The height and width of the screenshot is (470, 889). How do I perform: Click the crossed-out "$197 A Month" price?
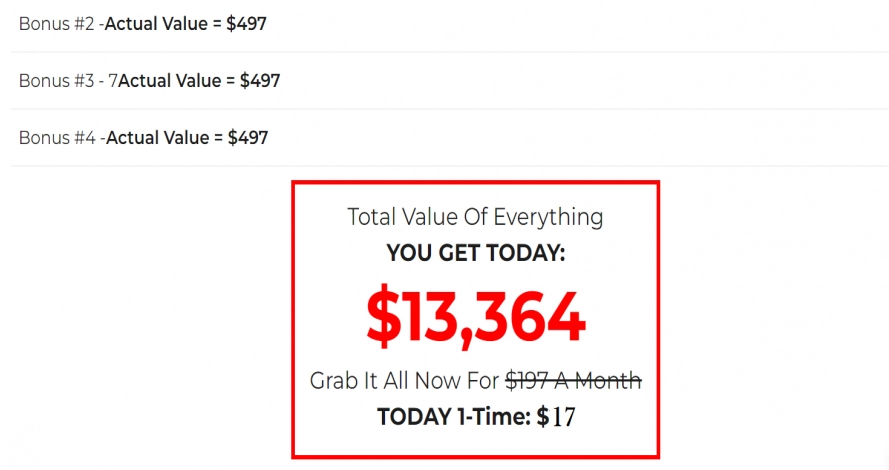point(573,381)
